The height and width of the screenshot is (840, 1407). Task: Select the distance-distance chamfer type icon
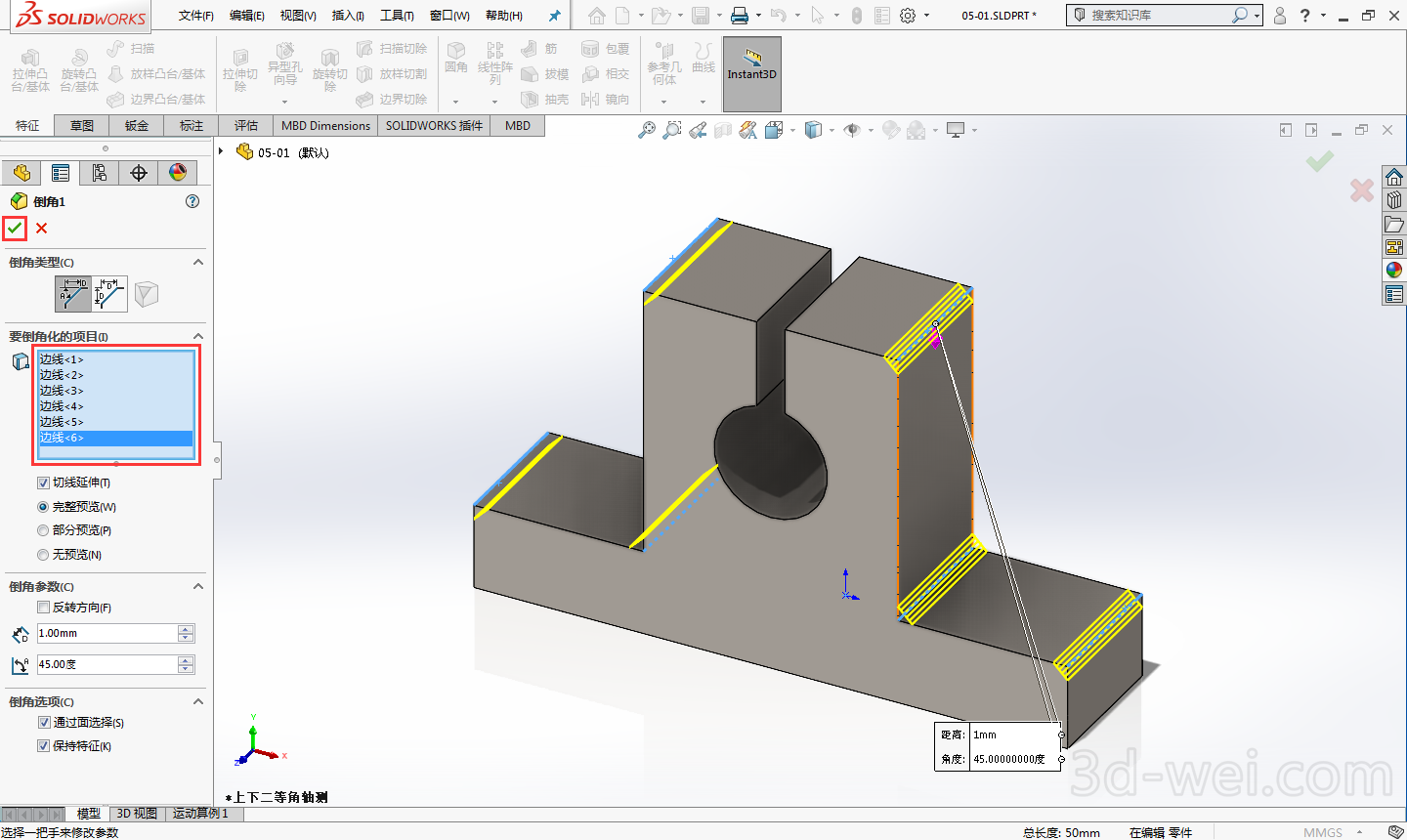(109, 294)
